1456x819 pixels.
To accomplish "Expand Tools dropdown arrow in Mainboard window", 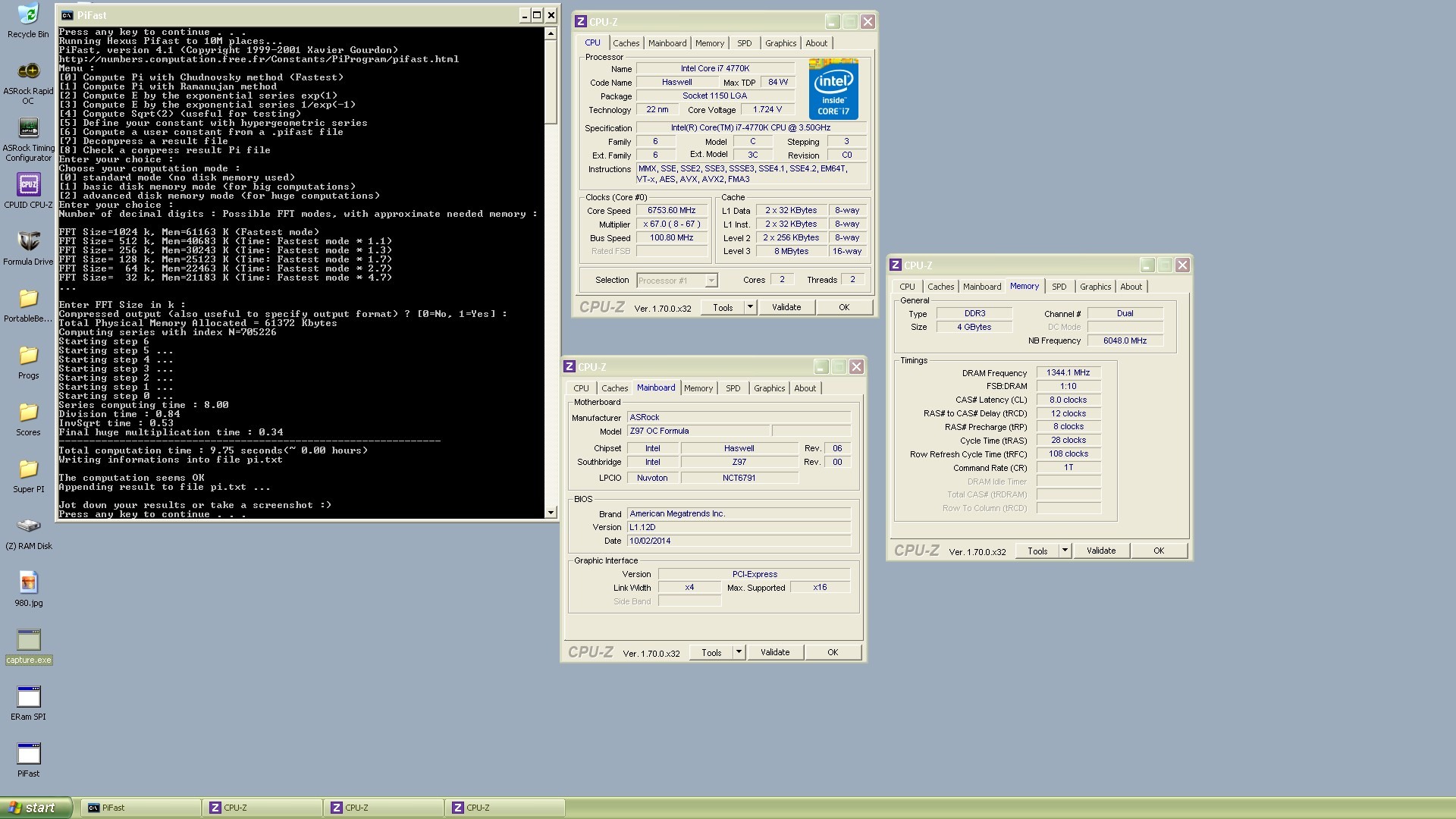I will coord(739,652).
